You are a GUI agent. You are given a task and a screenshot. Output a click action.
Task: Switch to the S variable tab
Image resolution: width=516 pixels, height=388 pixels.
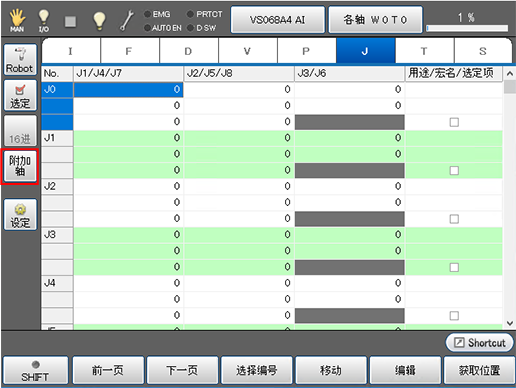[x=483, y=51]
